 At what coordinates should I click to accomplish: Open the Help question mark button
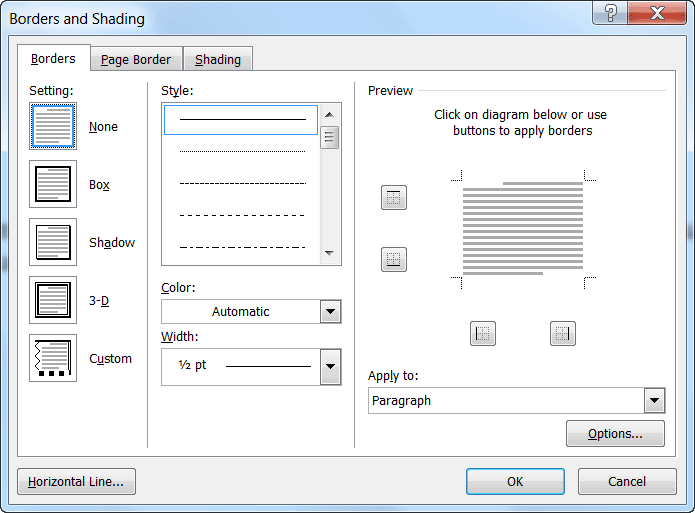[610, 12]
